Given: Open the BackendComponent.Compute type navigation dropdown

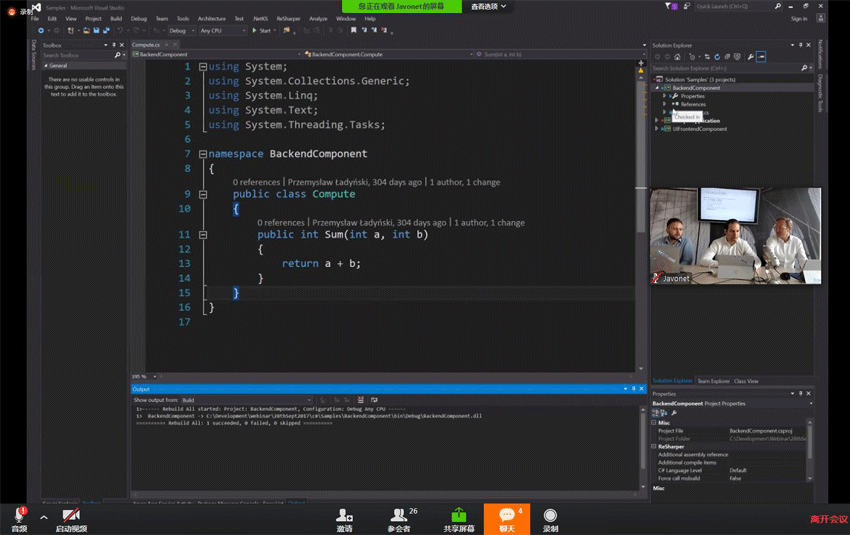Looking at the screenshot, I should [389, 54].
